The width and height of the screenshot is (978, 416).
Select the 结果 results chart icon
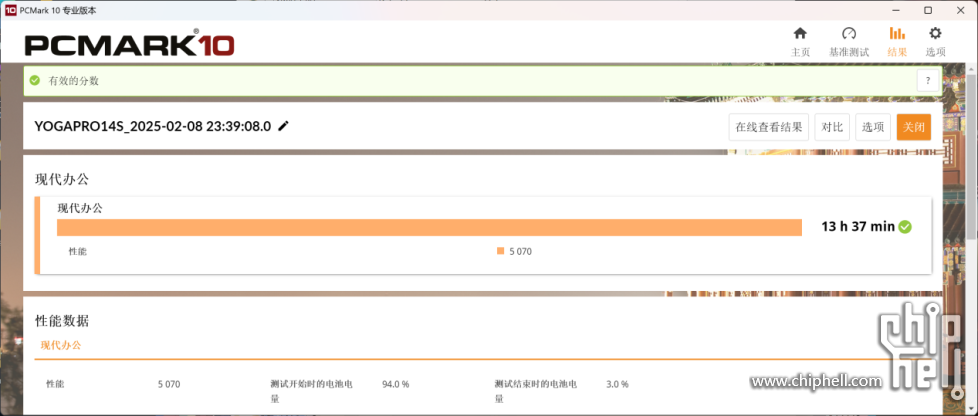(x=897, y=34)
